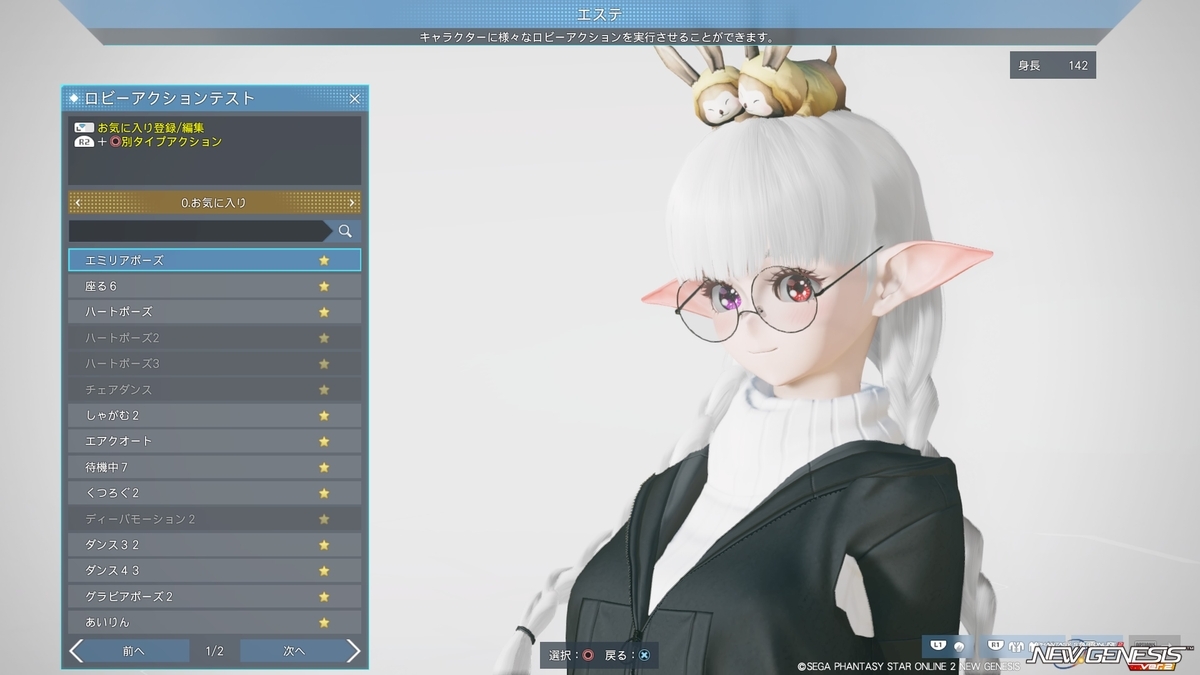The image size is (1200, 675).
Task: Click star icon on ダンス32 row
Action: point(324,545)
